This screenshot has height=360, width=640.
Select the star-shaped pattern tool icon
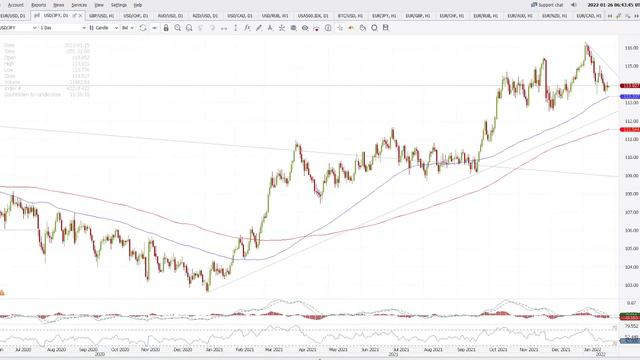tap(282, 28)
